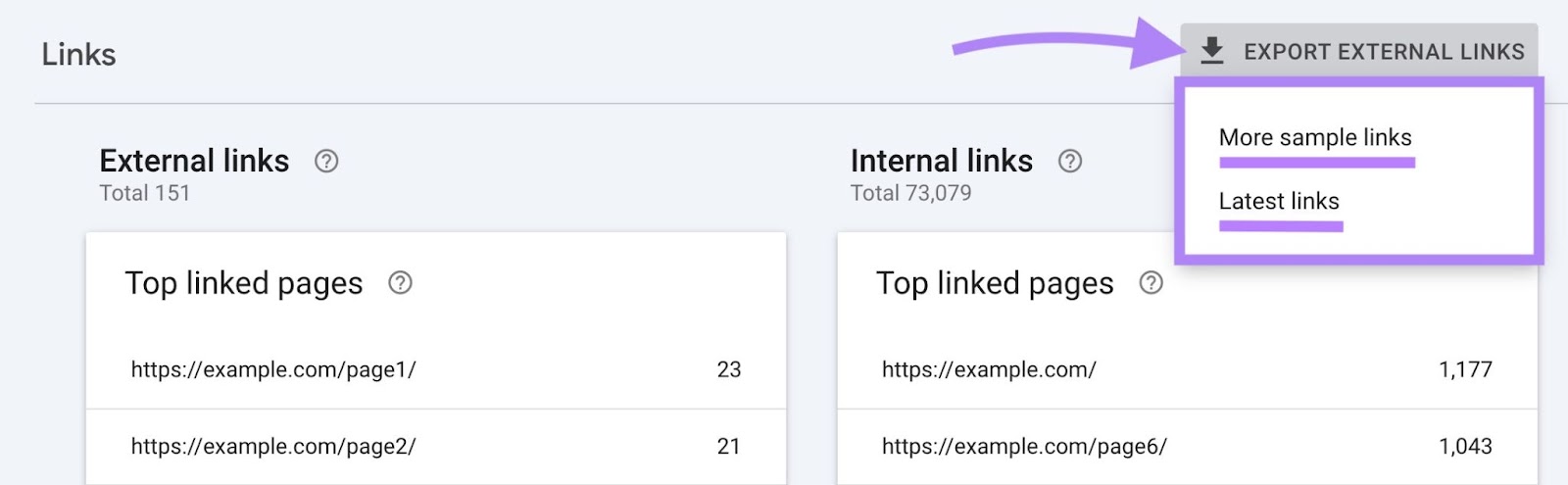The width and height of the screenshot is (1568, 485).
Task: Click the help icon beside Internal links
Action: coord(1070,161)
